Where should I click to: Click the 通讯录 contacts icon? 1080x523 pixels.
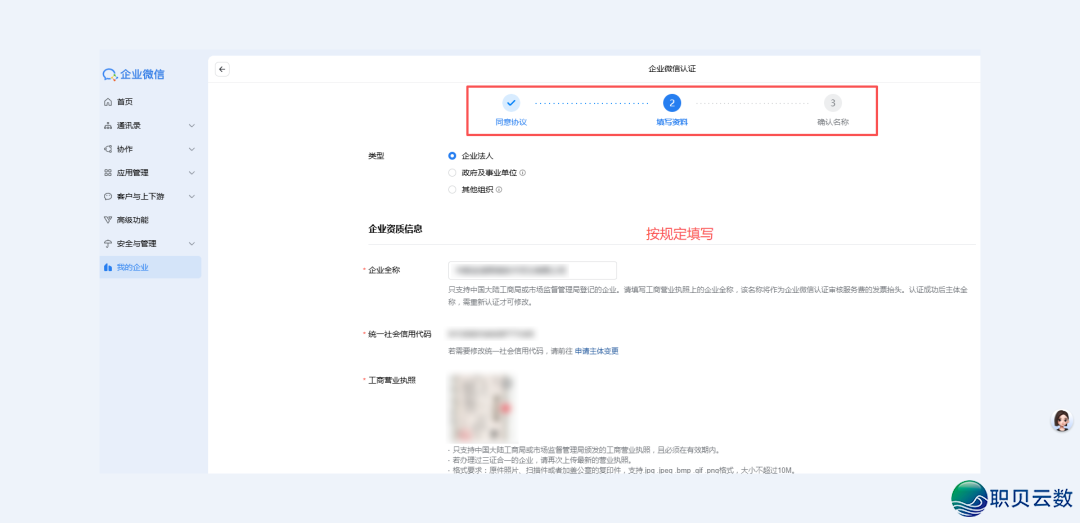click(107, 125)
